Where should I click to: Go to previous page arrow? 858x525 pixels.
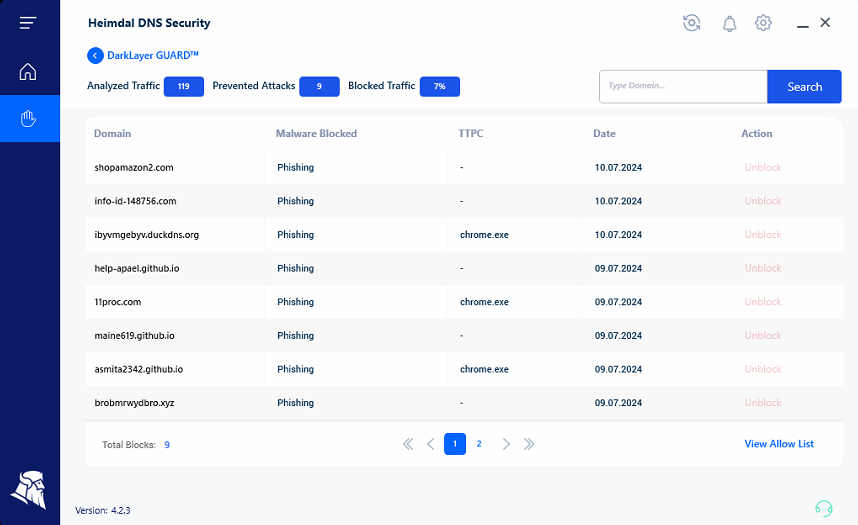click(x=431, y=444)
